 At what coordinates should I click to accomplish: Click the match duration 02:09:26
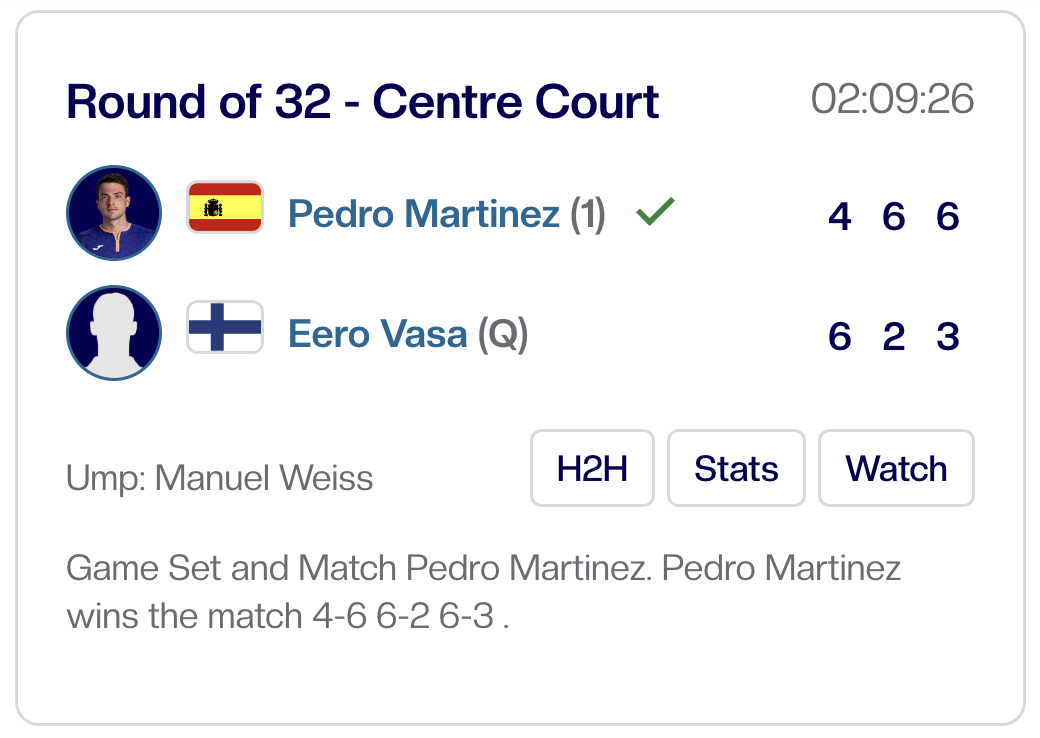tap(892, 100)
